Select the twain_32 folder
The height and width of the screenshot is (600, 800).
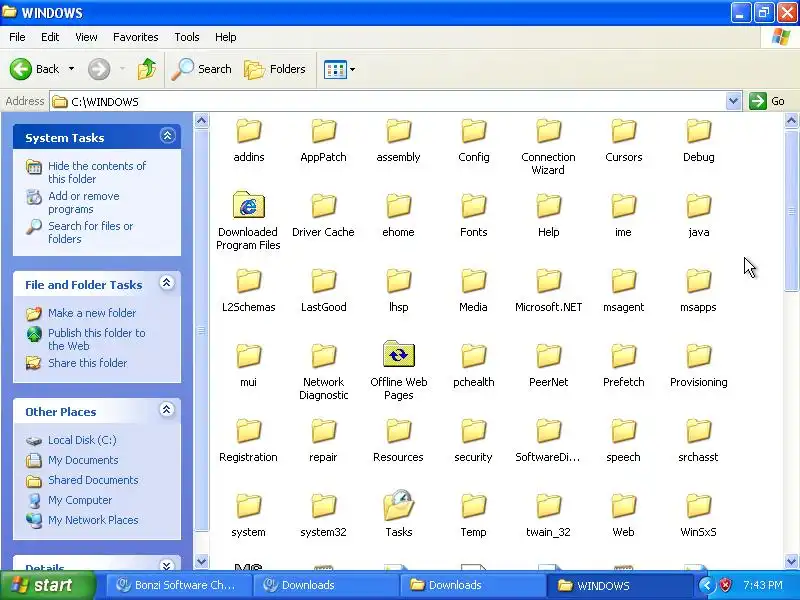tap(548, 515)
